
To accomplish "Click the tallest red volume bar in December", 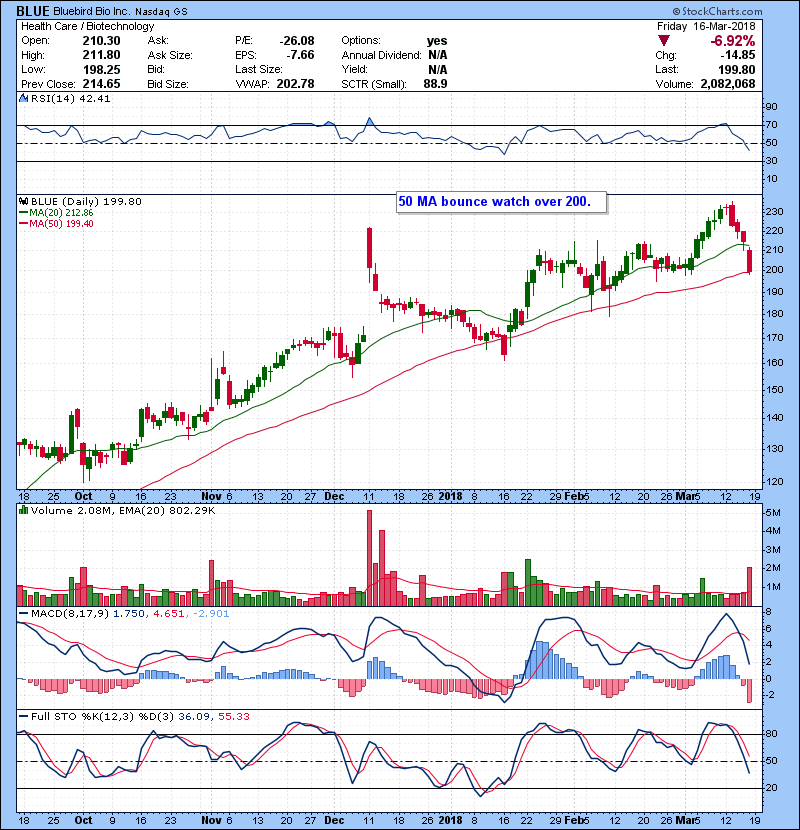I will [x=370, y=558].
